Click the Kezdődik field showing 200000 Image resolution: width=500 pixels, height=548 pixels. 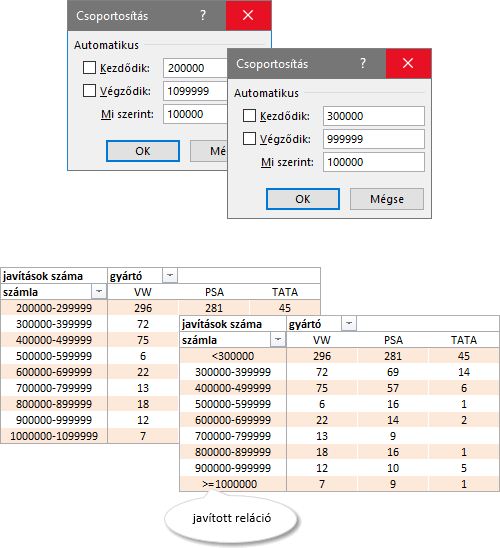click(195, 68)
